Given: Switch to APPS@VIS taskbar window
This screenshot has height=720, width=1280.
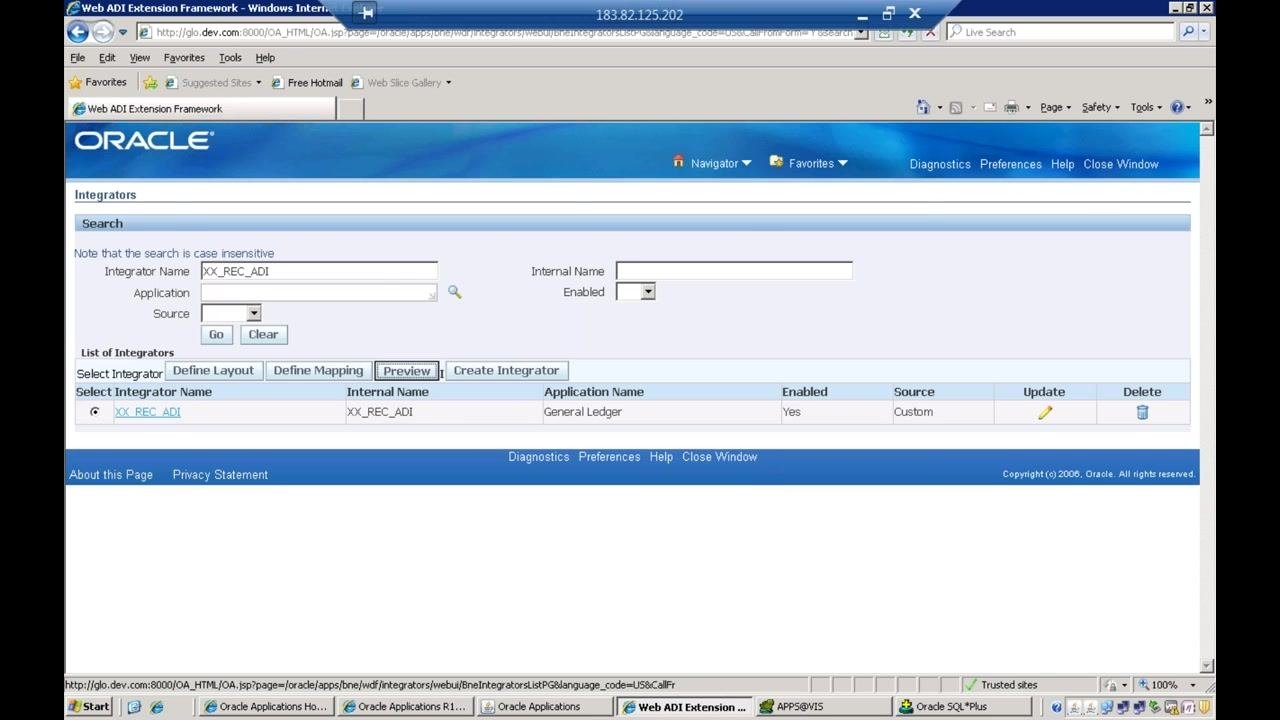Looking at the screenshot, I should [x=824, y=707].
